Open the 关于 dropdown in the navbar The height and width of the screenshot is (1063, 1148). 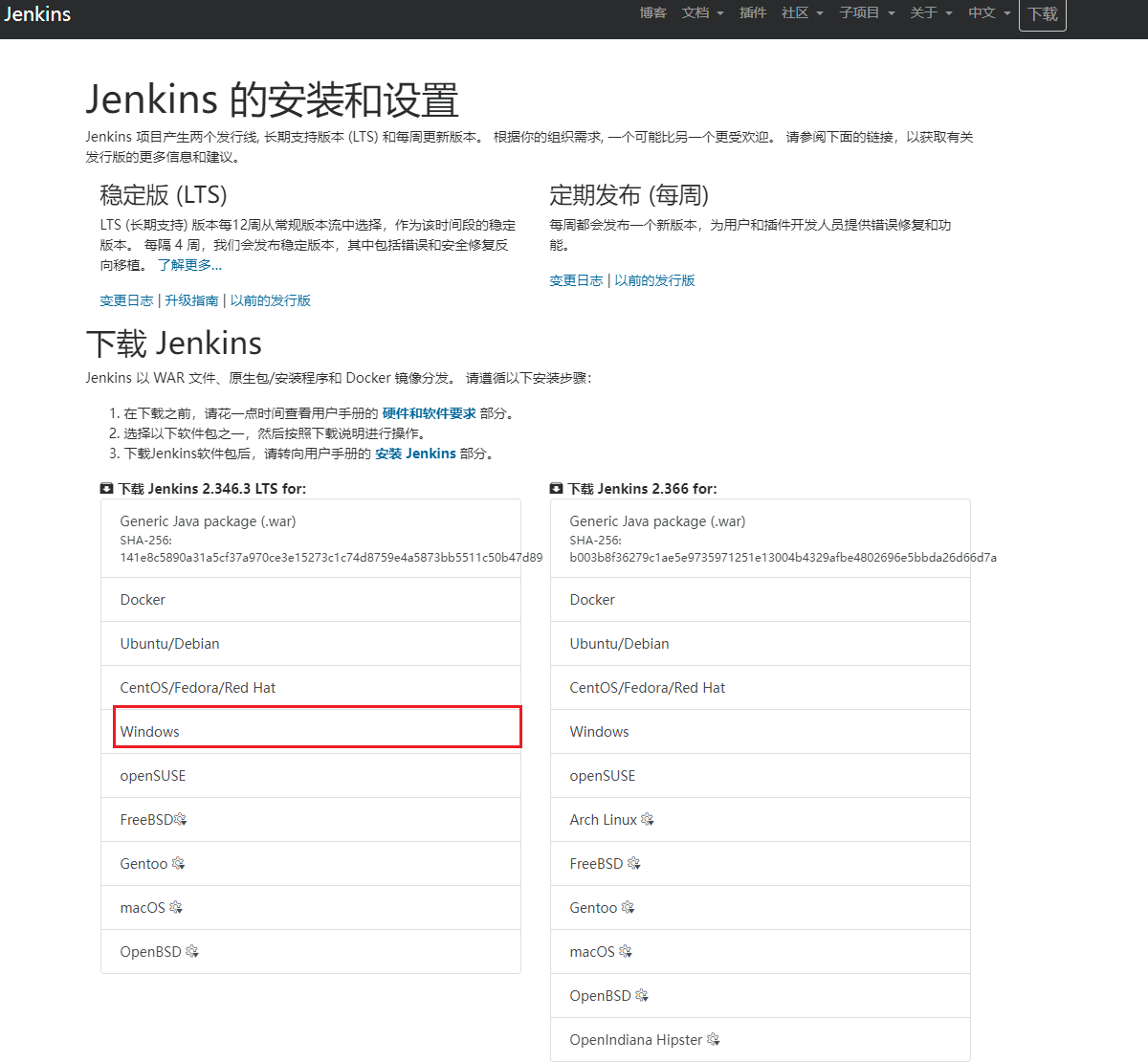pyautogui.click(x=932, y=13)
